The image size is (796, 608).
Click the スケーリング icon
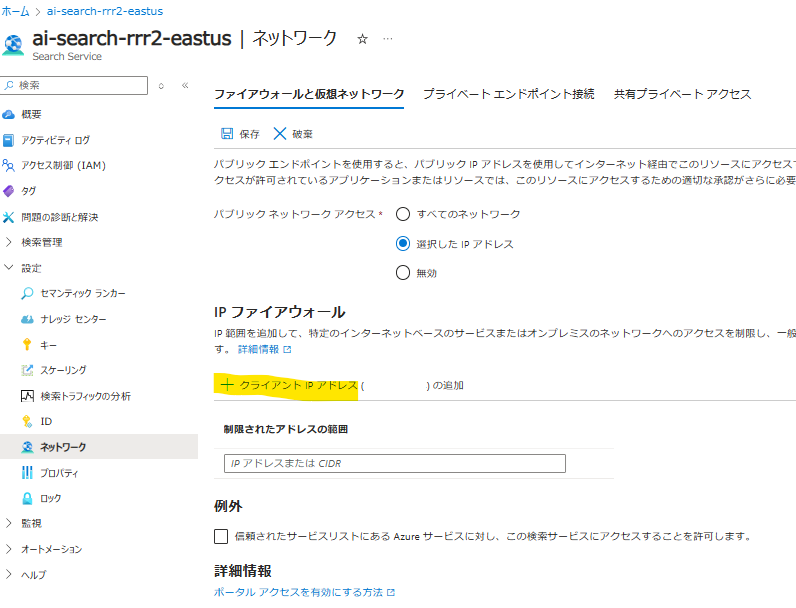[x=27, y=370]
